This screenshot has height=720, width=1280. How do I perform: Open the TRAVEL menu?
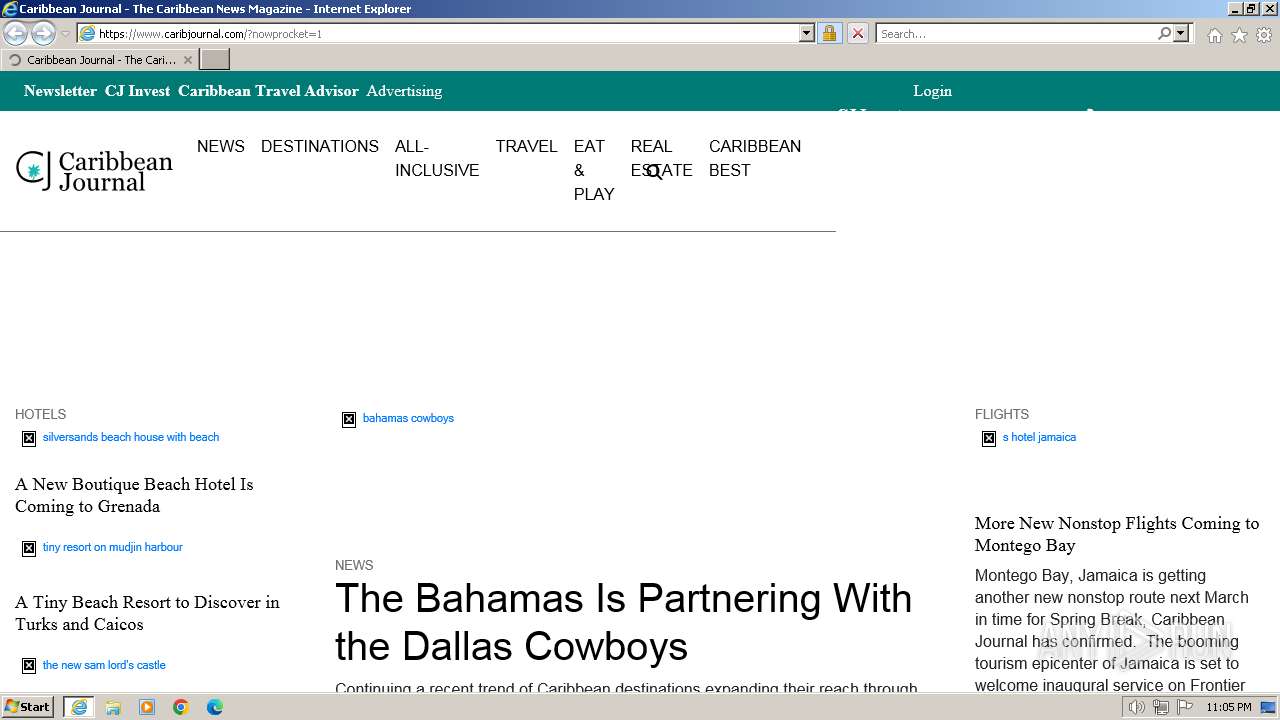[x=526, y=146]
